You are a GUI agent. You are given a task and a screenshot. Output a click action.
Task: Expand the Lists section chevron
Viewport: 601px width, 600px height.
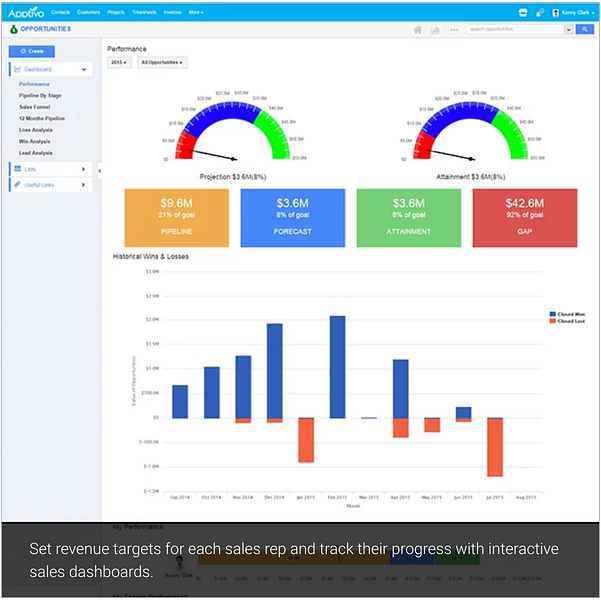point(83,169)
